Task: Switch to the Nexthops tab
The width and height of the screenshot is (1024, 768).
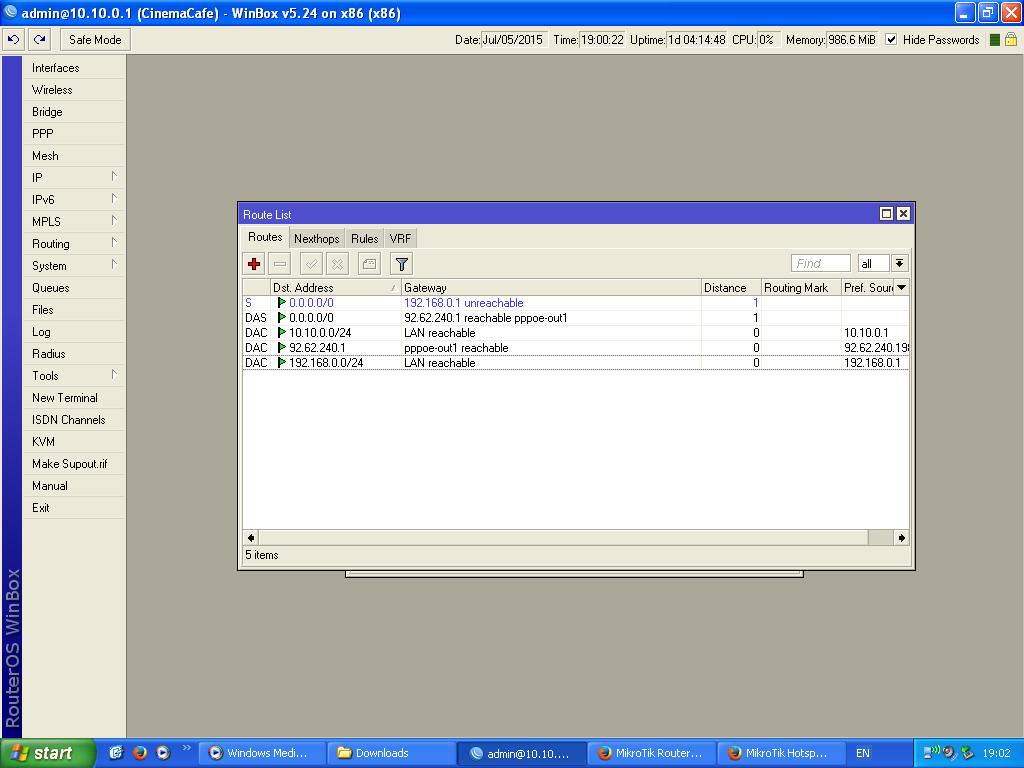Action: click(x=316, y=239)
